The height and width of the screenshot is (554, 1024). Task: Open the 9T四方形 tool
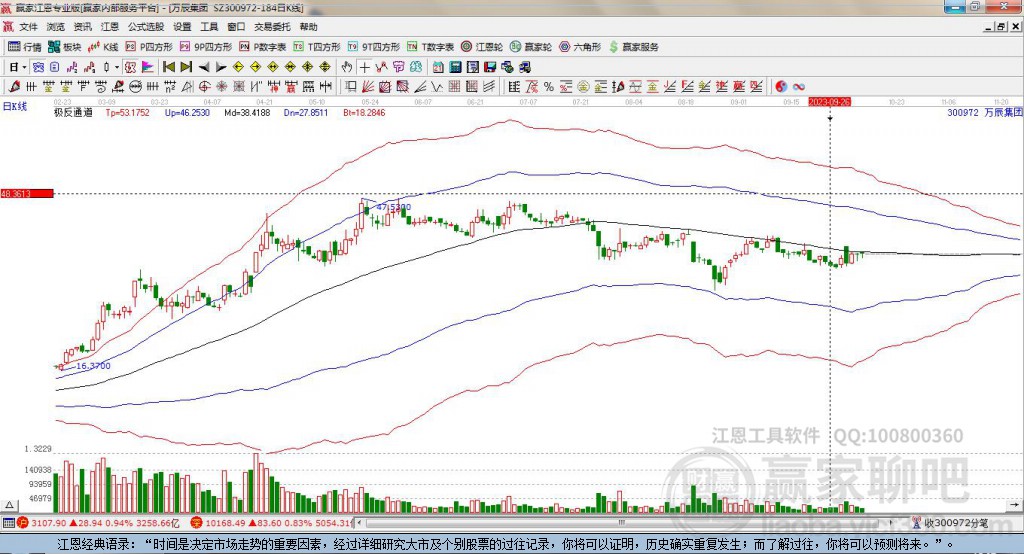[x=374, y=47]
